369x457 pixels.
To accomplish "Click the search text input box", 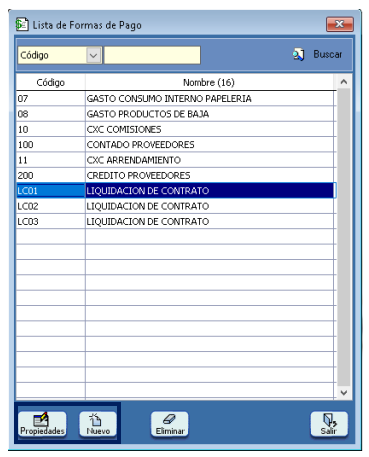I will 152,55.
